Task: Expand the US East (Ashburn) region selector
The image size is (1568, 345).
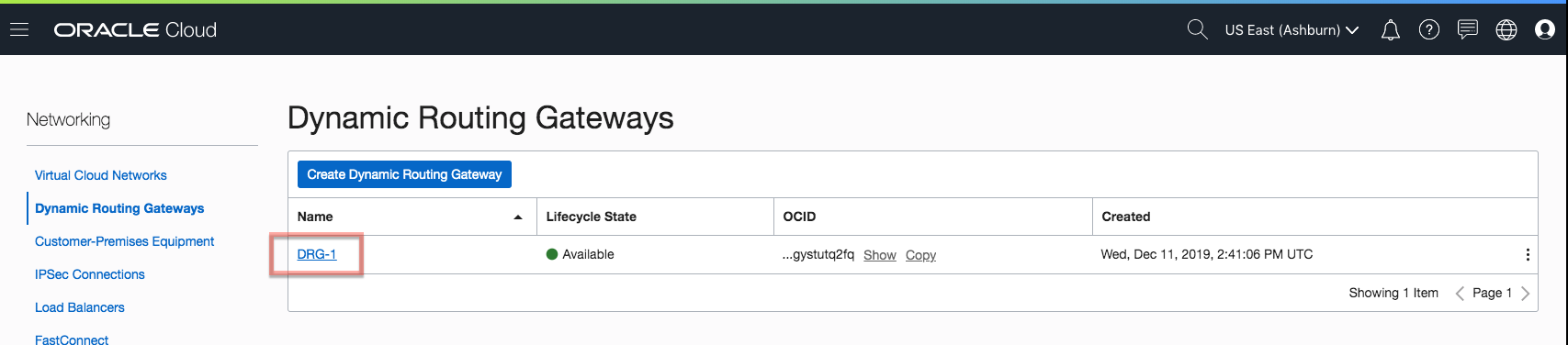Action: tap(1292, 30)
